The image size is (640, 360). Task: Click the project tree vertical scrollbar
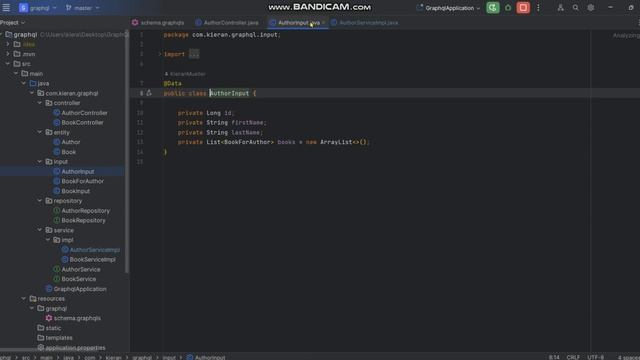pos(127,151)
